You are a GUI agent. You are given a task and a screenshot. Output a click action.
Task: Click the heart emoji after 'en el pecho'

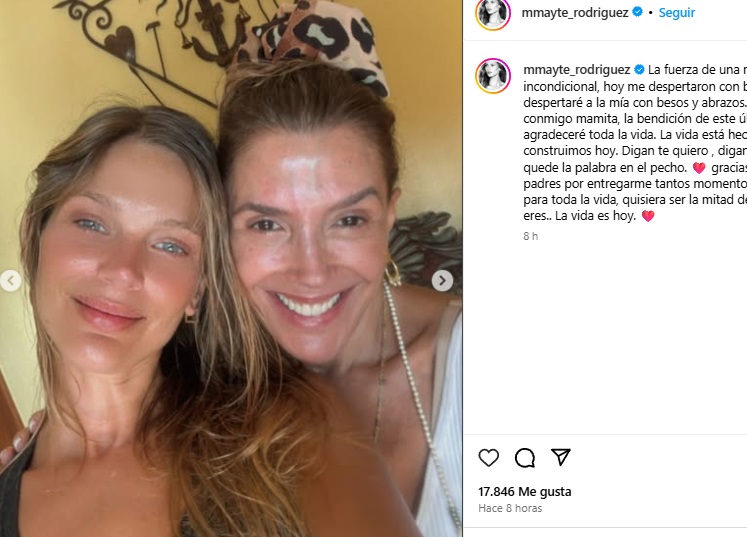(x=699, y=168)
